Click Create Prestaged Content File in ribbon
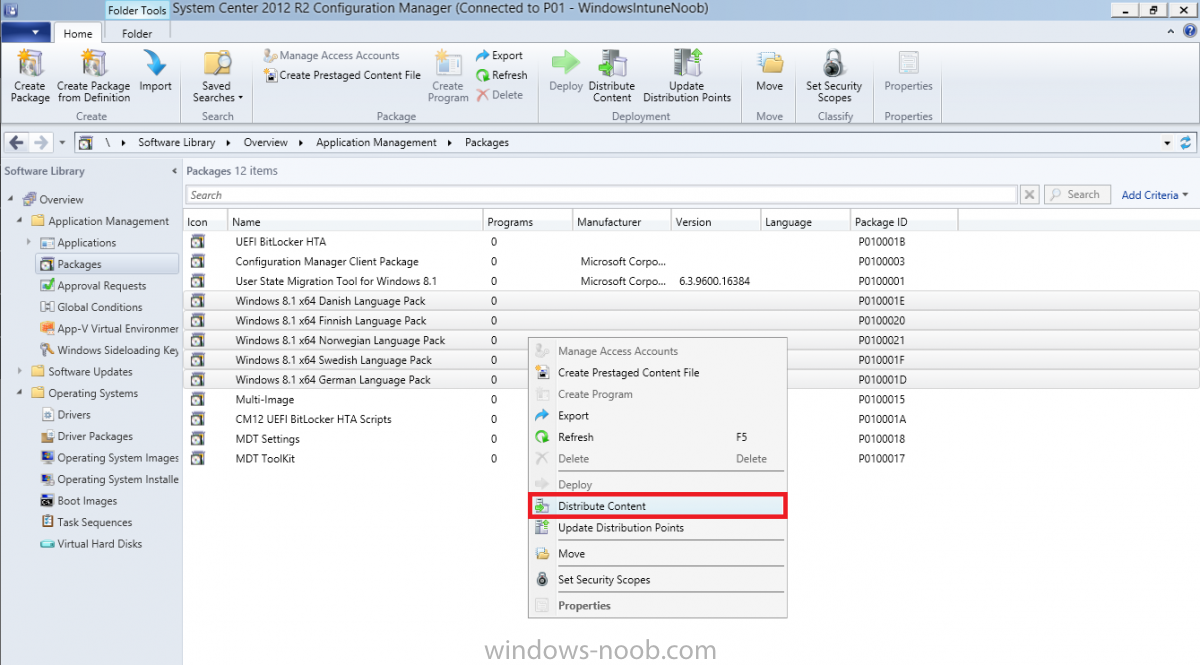 (342, 75)
